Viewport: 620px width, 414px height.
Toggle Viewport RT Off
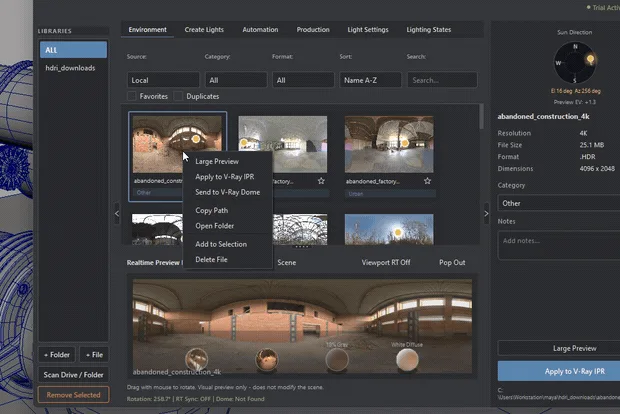coord(386,263)
